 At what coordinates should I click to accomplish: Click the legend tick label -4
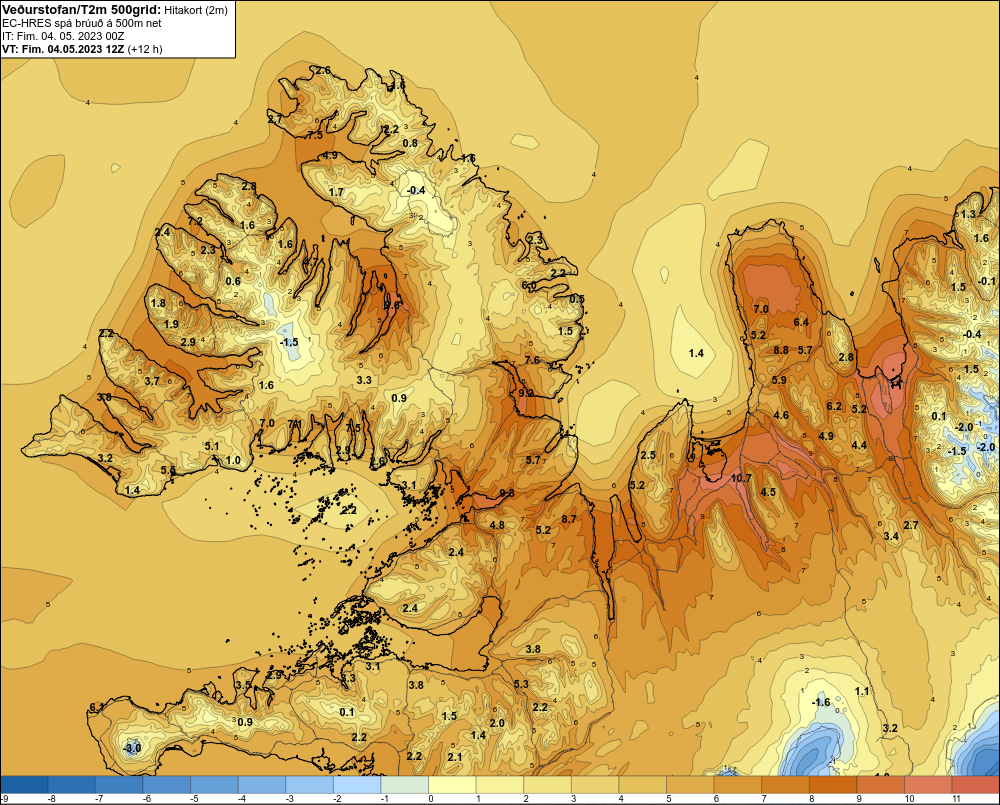pyautogui.click(x=242, y=799)
